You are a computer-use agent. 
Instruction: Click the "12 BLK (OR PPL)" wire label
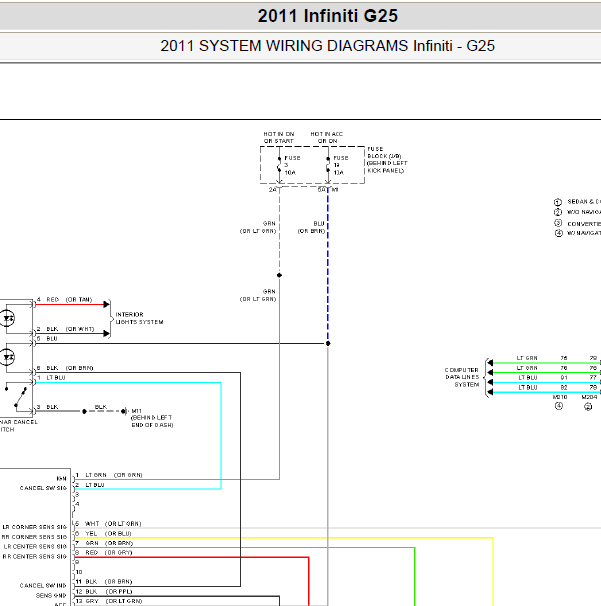[104, 592]
